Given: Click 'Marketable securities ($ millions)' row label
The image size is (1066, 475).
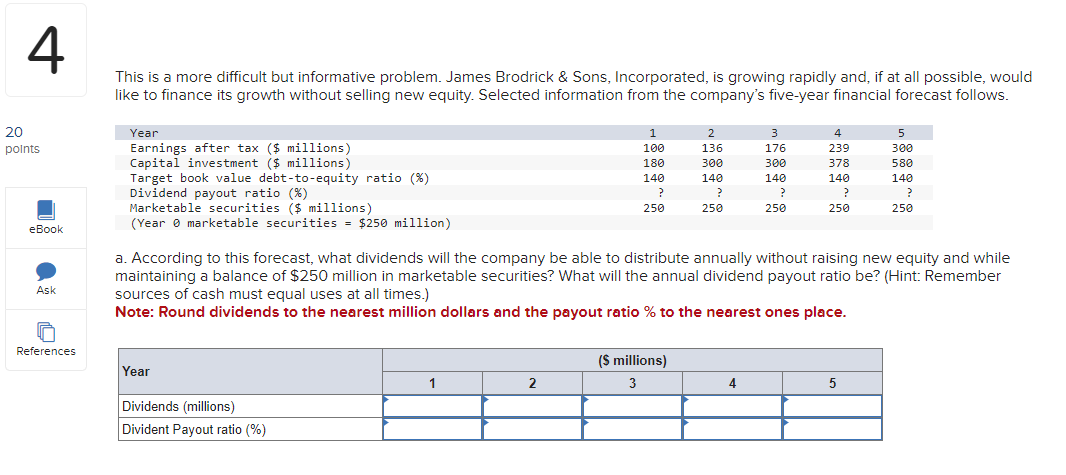Looking at the screenshot, I should coord(251,208).
